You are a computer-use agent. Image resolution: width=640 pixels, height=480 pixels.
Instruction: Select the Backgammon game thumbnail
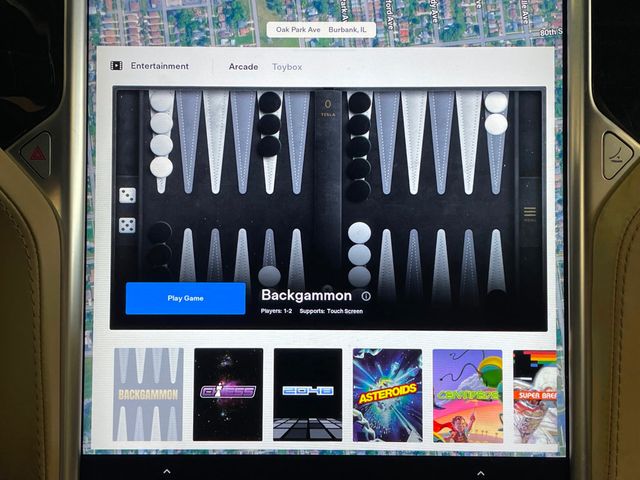(x=148, y=394)
